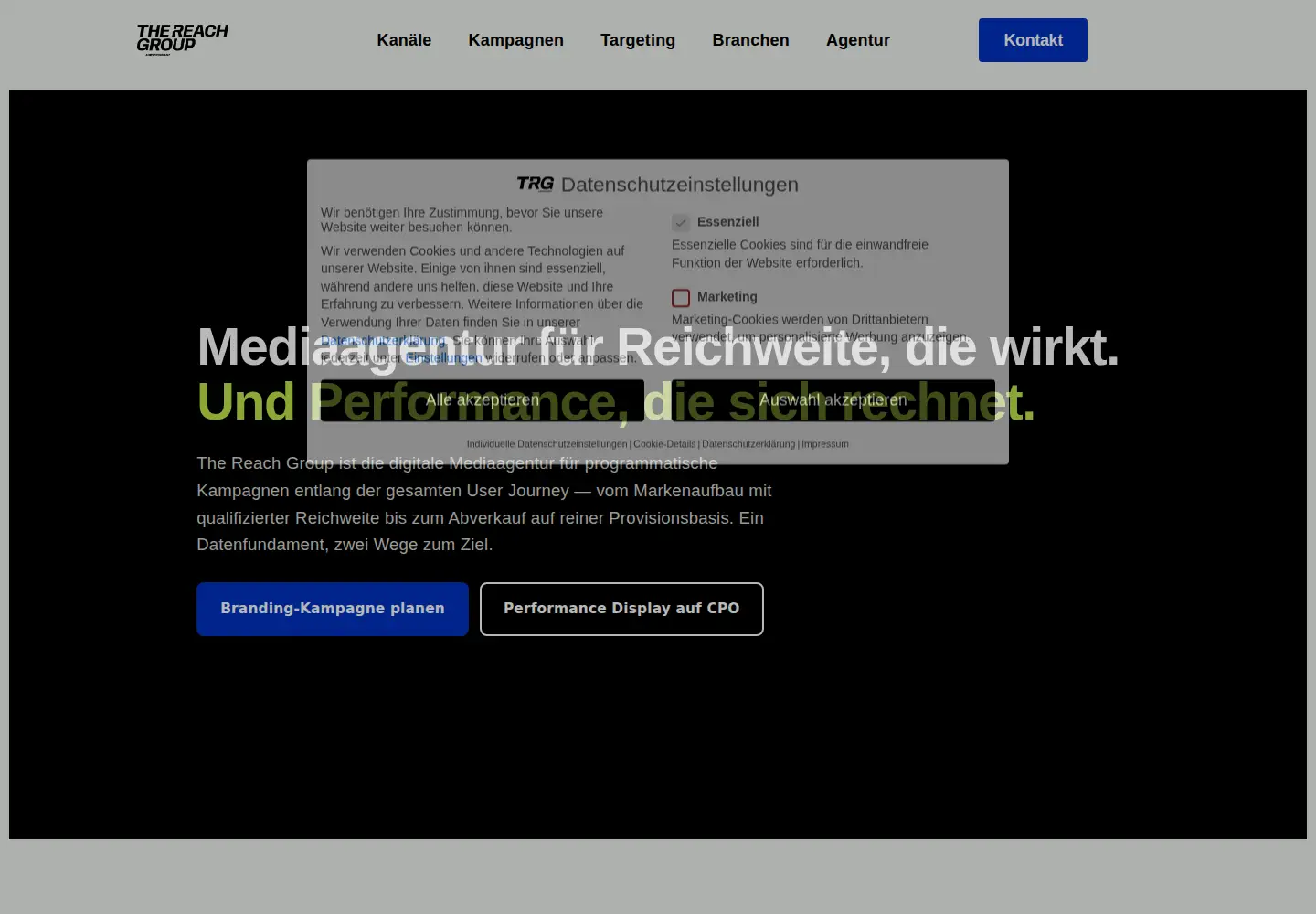The width and height of the screenshot is (1316, 914).
Task: Select Targeting in the top navigation
Action: coord(638,40)
